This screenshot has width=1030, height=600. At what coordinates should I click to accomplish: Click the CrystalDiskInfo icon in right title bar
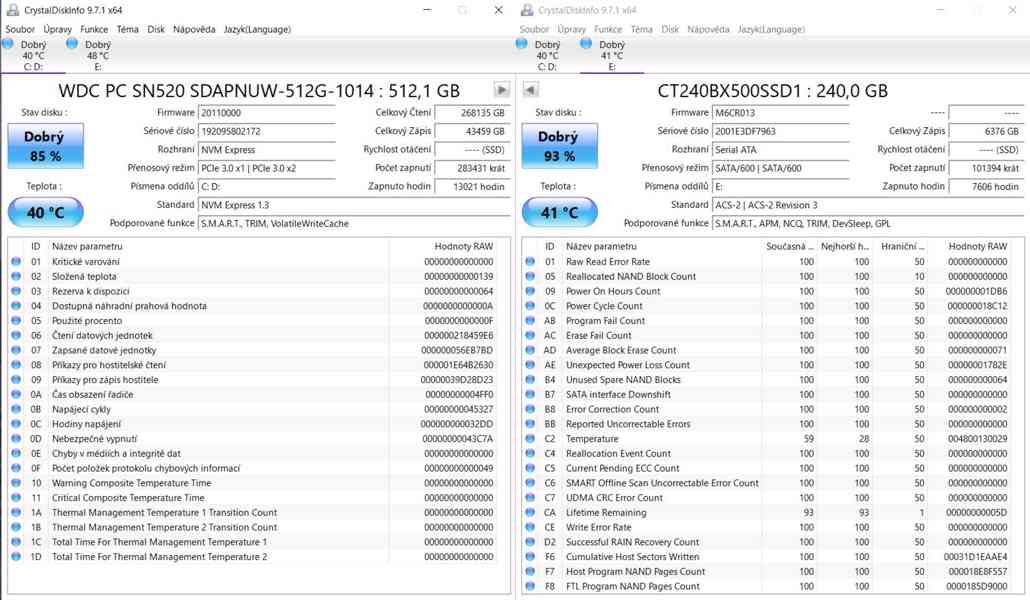526,10
